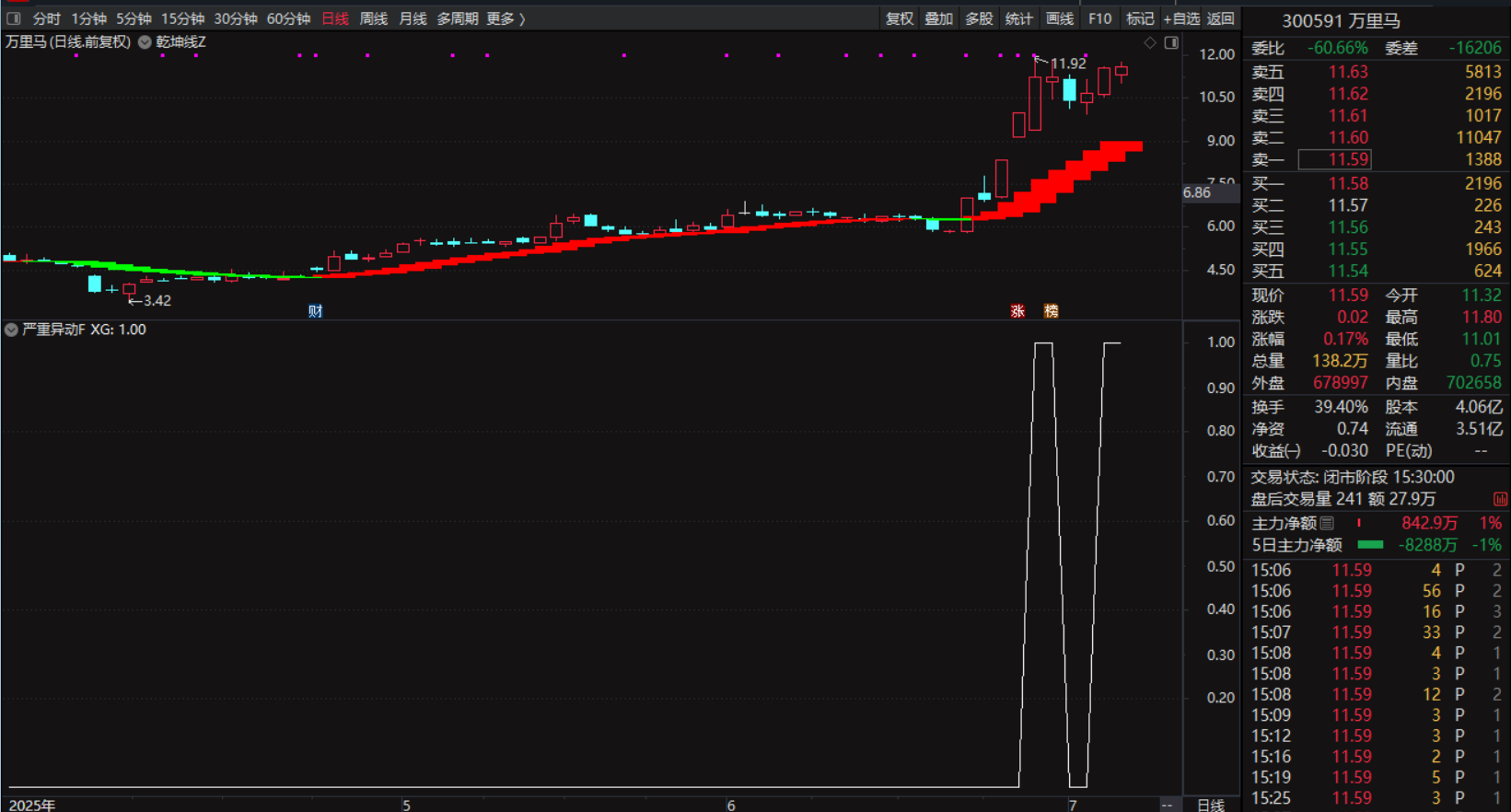Image resolution: width=1511 pixels, height=812 pixels.
Task: Open the 主力净额 detail list icon
Action: point(1327,523)
